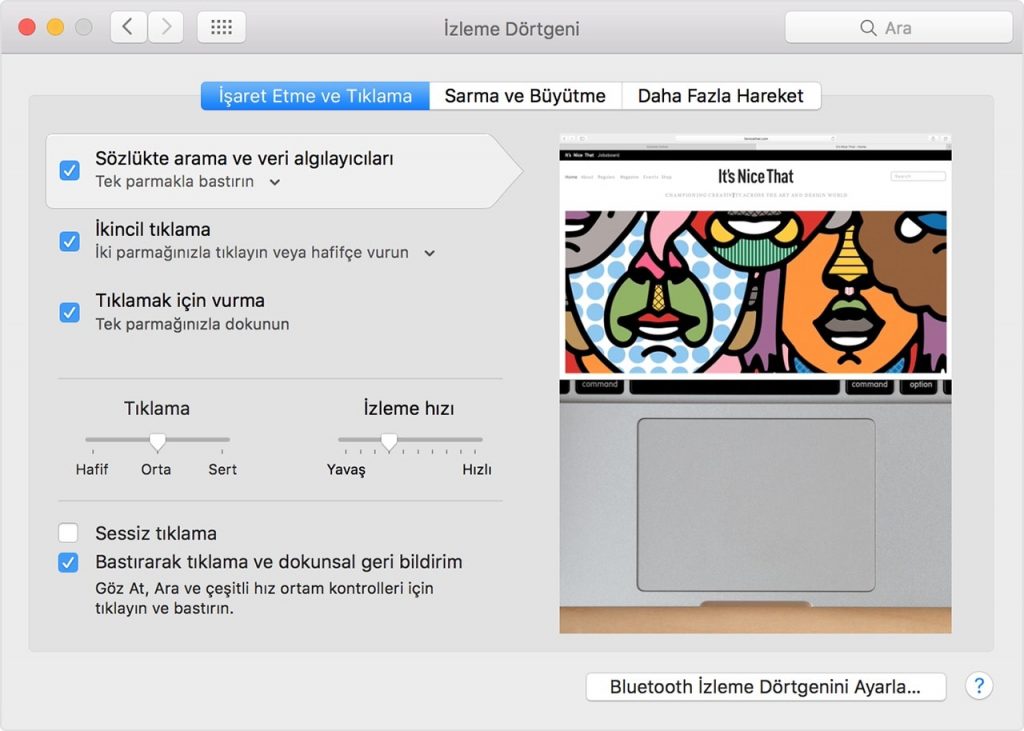Uncheck İkincil tıklama

tap(68, 241)
